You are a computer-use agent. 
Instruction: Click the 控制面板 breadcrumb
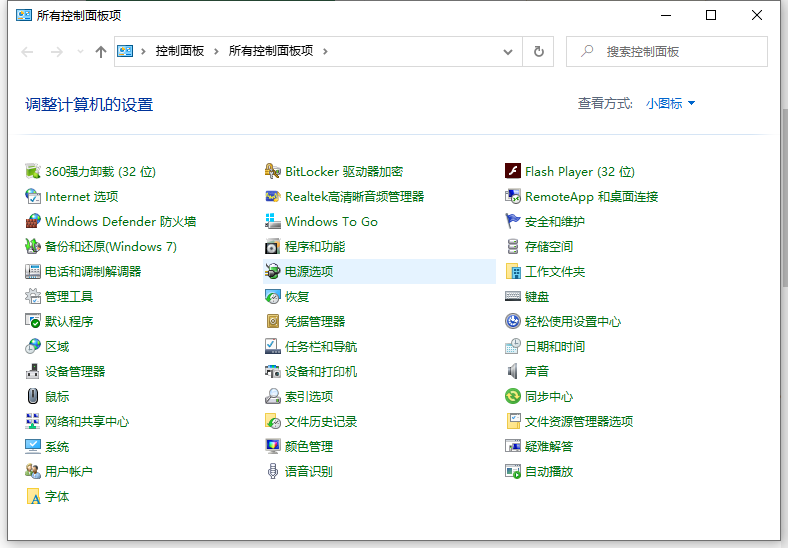pyautogui.click(x=180, y=51)
